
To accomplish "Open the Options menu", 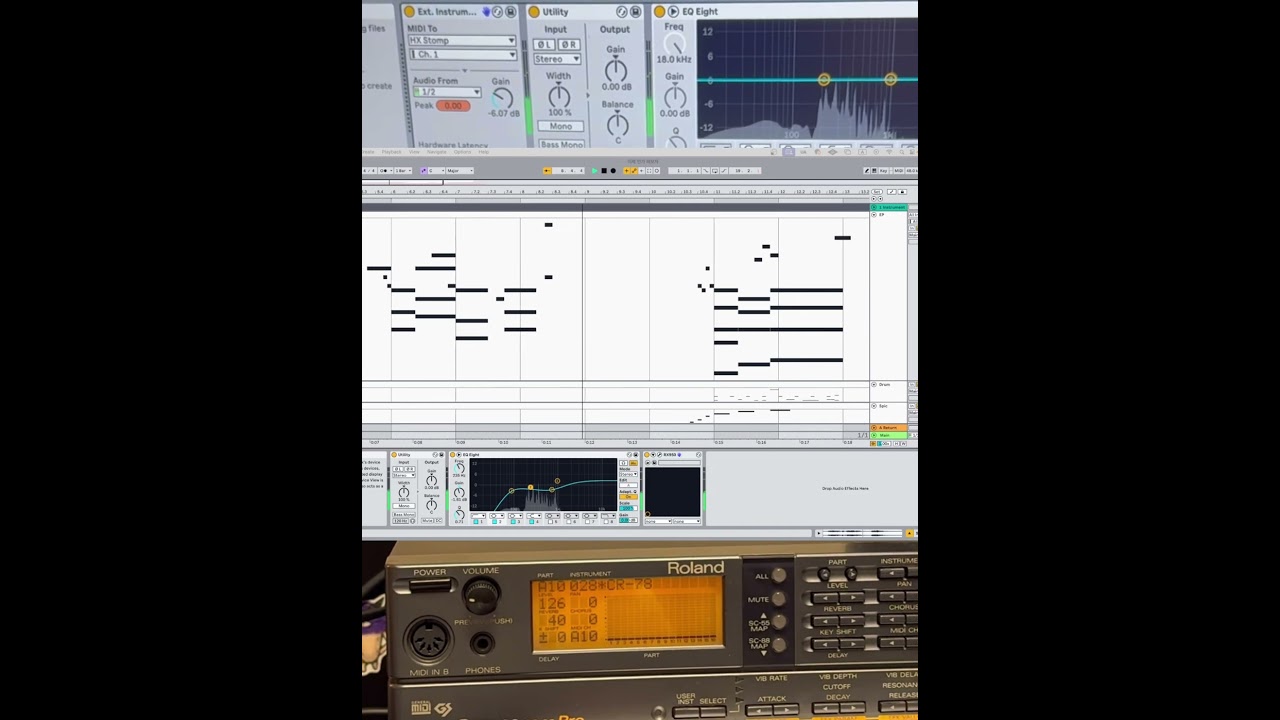I will (464, 152).
